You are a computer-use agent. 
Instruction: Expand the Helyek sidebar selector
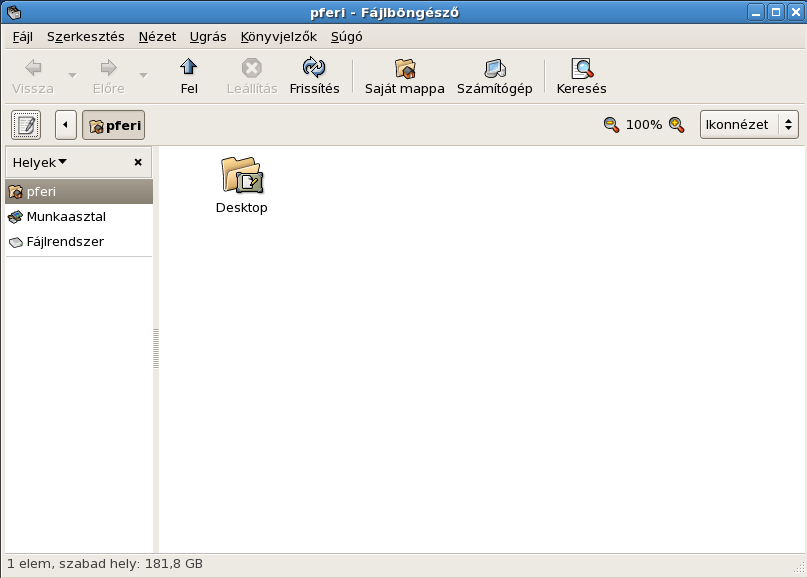click(x=40, y=162)
